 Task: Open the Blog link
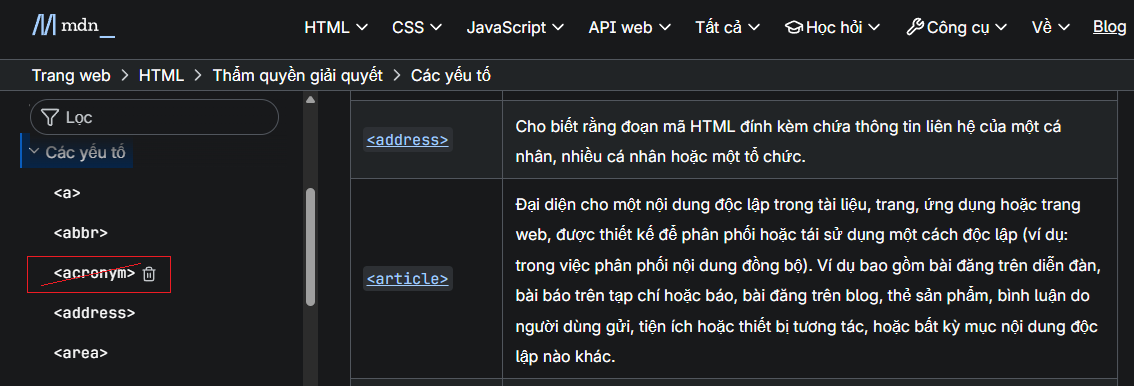[1109, 27]
